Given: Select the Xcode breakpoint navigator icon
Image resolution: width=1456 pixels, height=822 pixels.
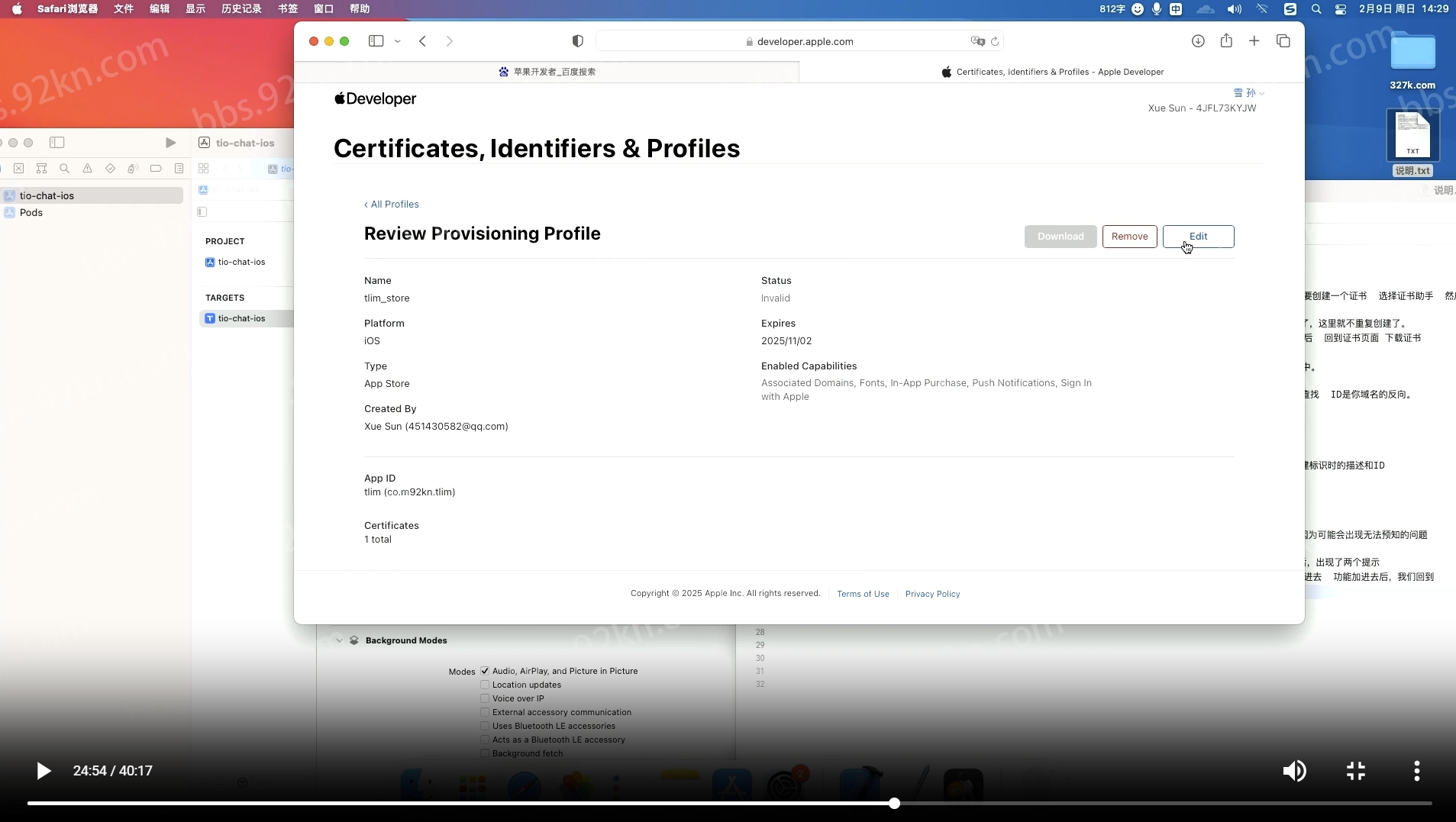Looking at the screenshot, I should click(x=156, y=169).
